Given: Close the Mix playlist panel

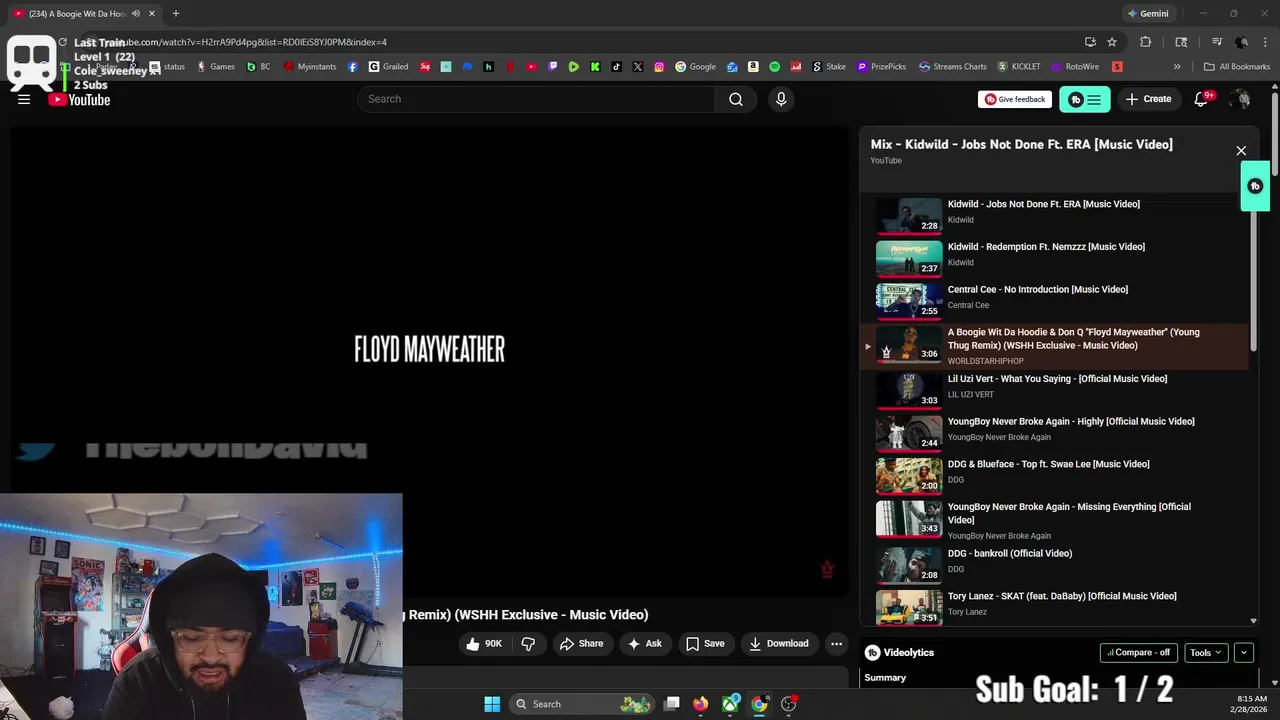Looking at the screenshot, I should [x=1241, y=151].
